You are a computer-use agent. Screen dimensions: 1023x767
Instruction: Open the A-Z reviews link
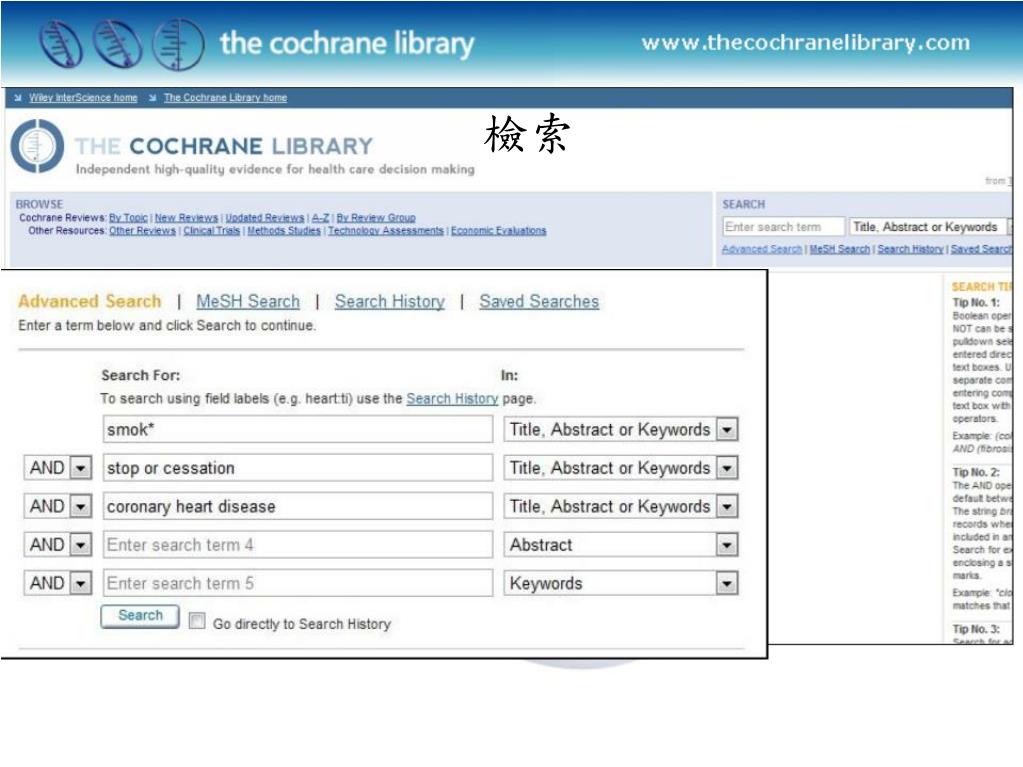coord(320,218)
